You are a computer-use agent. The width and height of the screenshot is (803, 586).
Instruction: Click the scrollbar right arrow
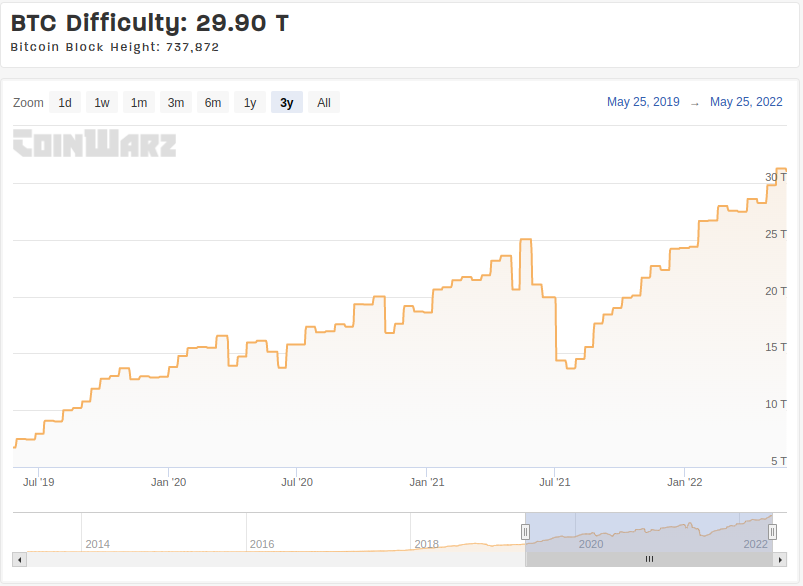[780, 559]
